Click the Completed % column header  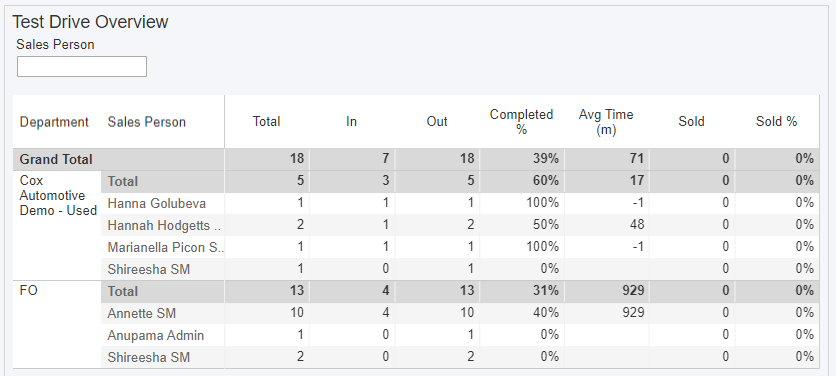[521, 122]
